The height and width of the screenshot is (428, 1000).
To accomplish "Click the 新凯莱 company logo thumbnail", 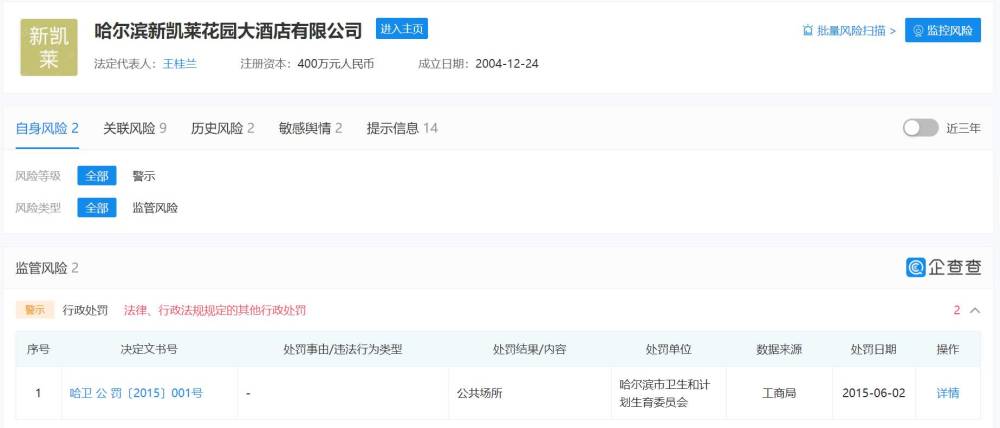I will coord(49,47).
